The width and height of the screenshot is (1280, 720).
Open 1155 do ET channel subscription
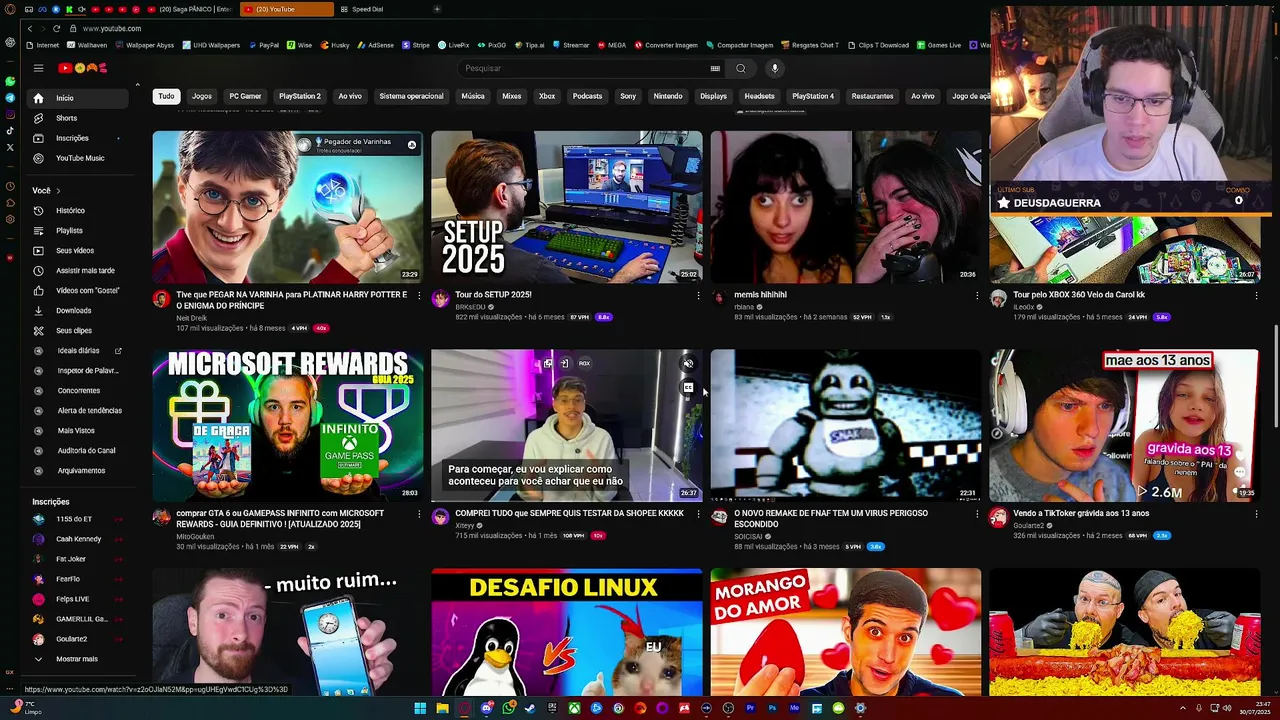pos(78,519)
